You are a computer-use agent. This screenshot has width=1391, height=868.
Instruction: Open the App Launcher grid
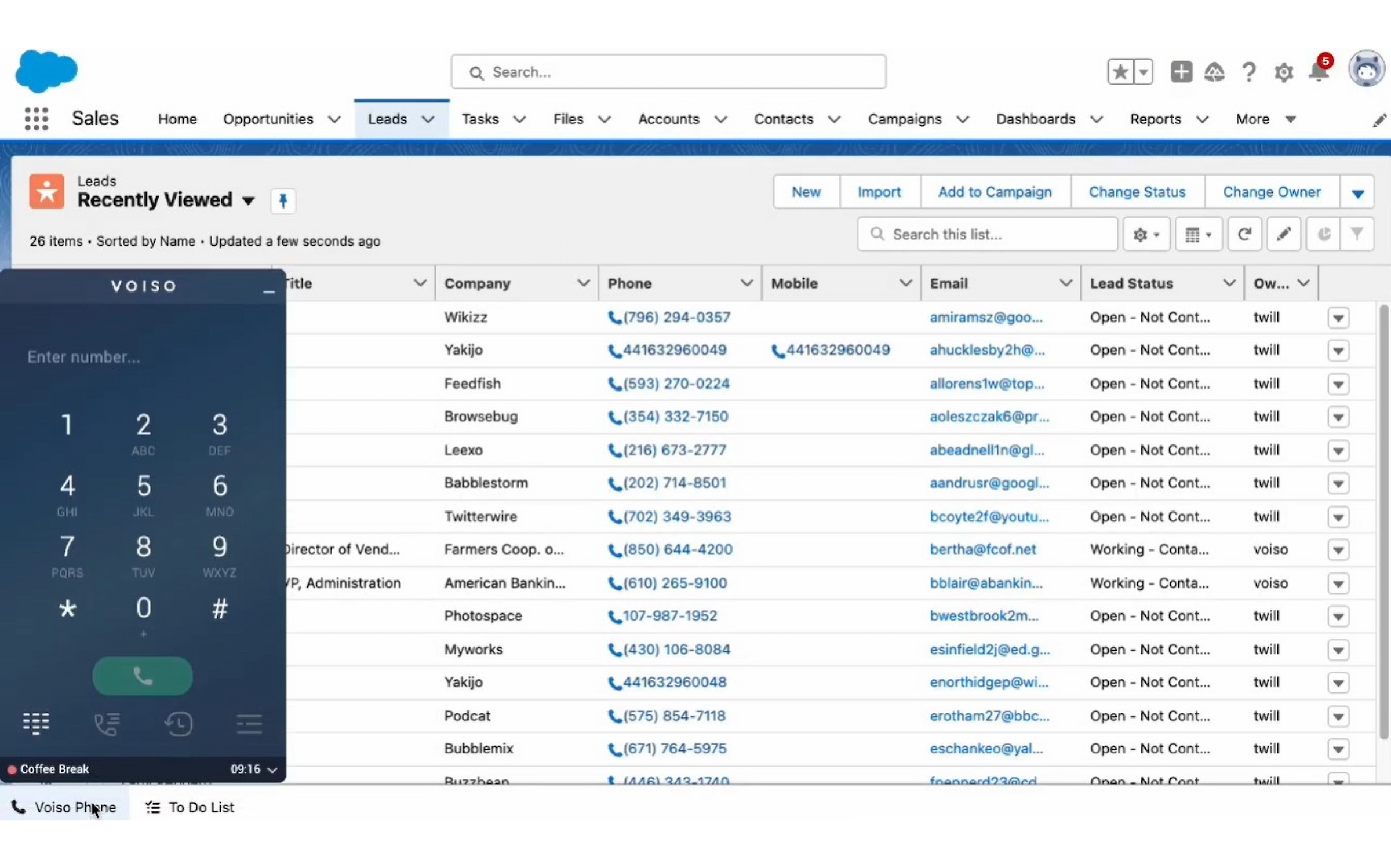click(36, 119)
